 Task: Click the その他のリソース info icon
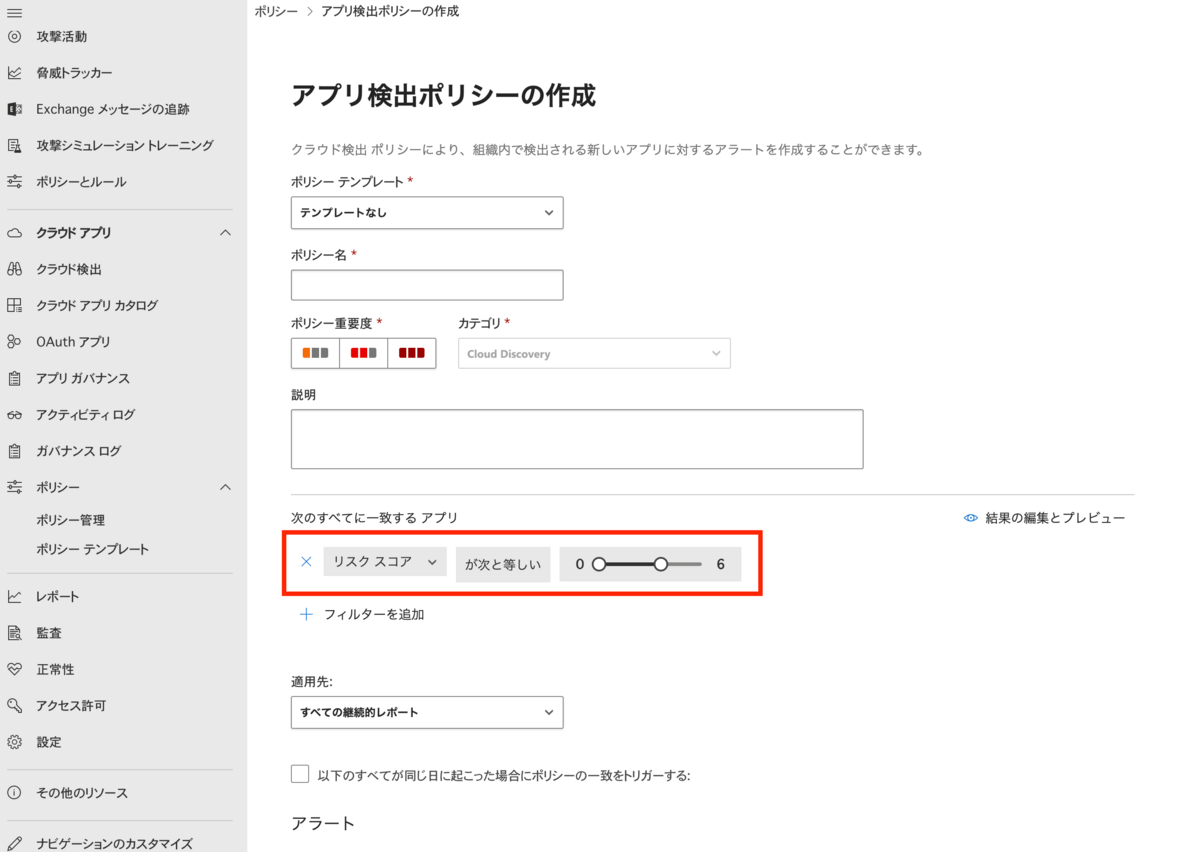14,792
